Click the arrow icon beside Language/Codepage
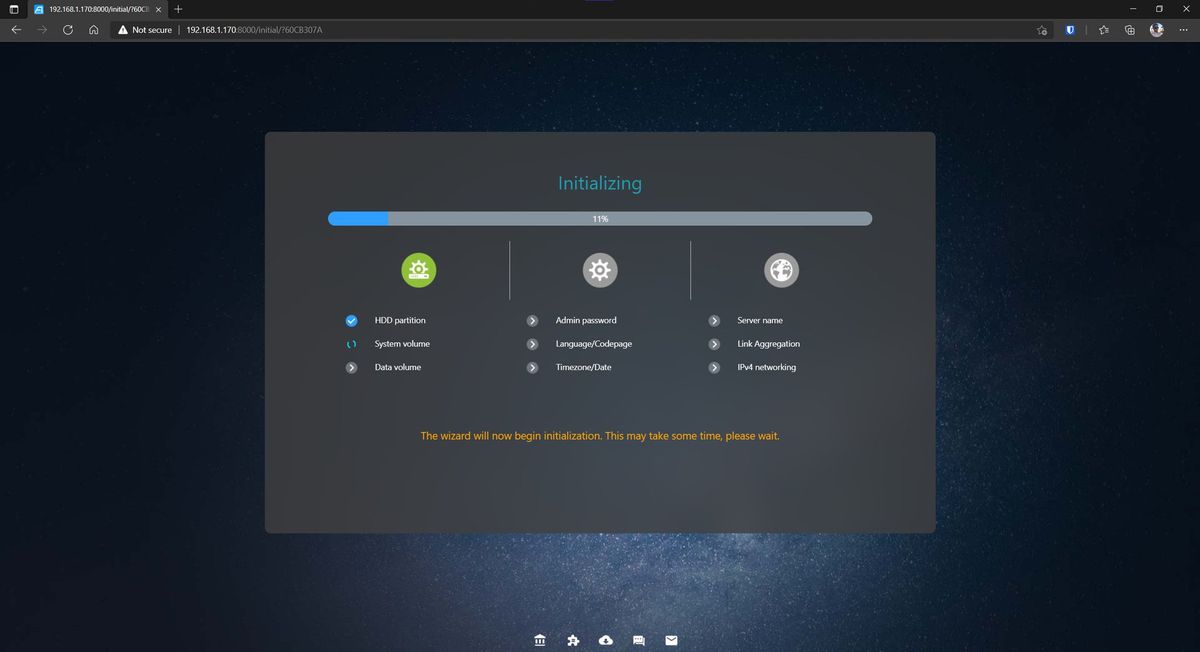1200x652 pixels. (533, 344)
